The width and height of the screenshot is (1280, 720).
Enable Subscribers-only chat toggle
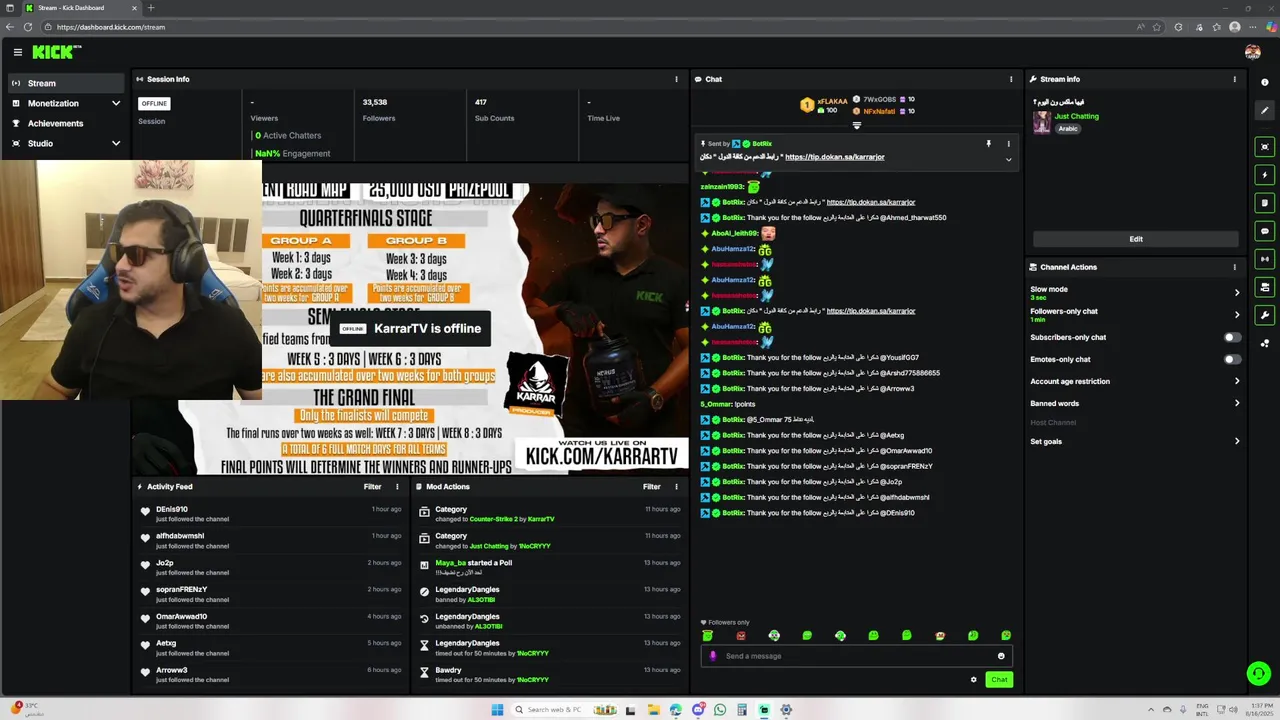(x=1233, y=337)
